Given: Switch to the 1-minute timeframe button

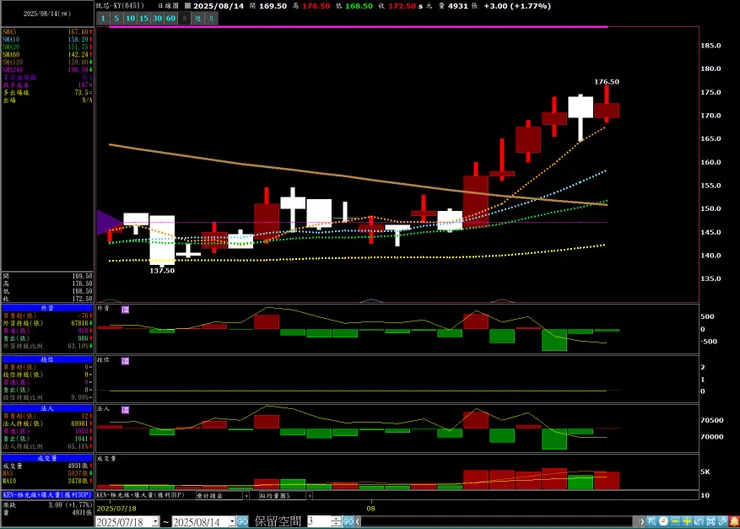Looking at the screenshot, I should coord(103,18).
